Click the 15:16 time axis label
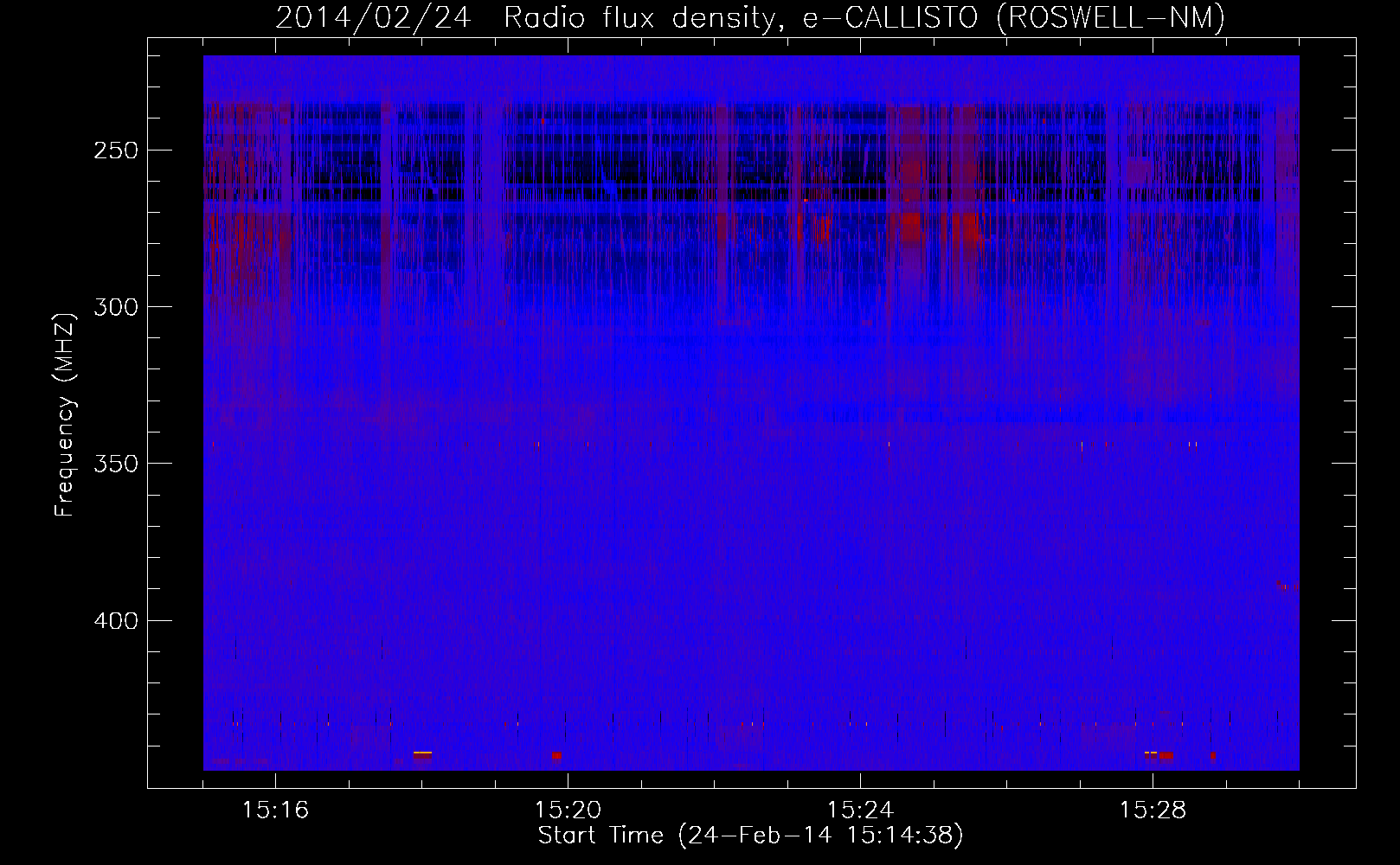 (x=275, y=810)
